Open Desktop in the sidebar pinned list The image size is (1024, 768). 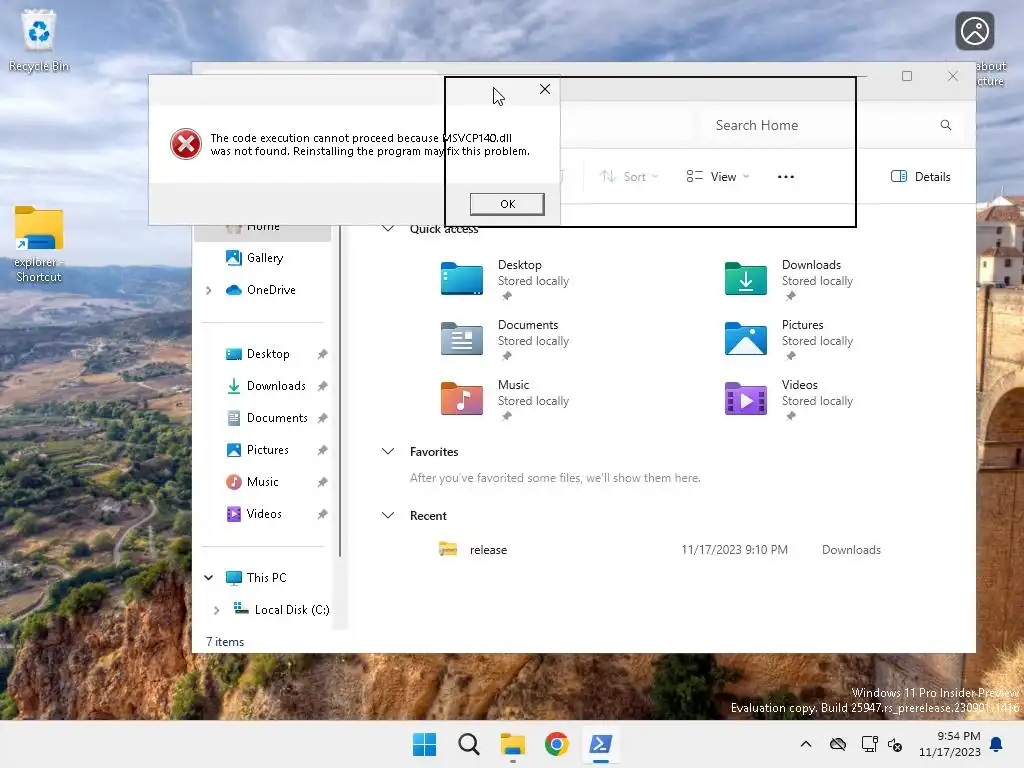pos(268,354)
